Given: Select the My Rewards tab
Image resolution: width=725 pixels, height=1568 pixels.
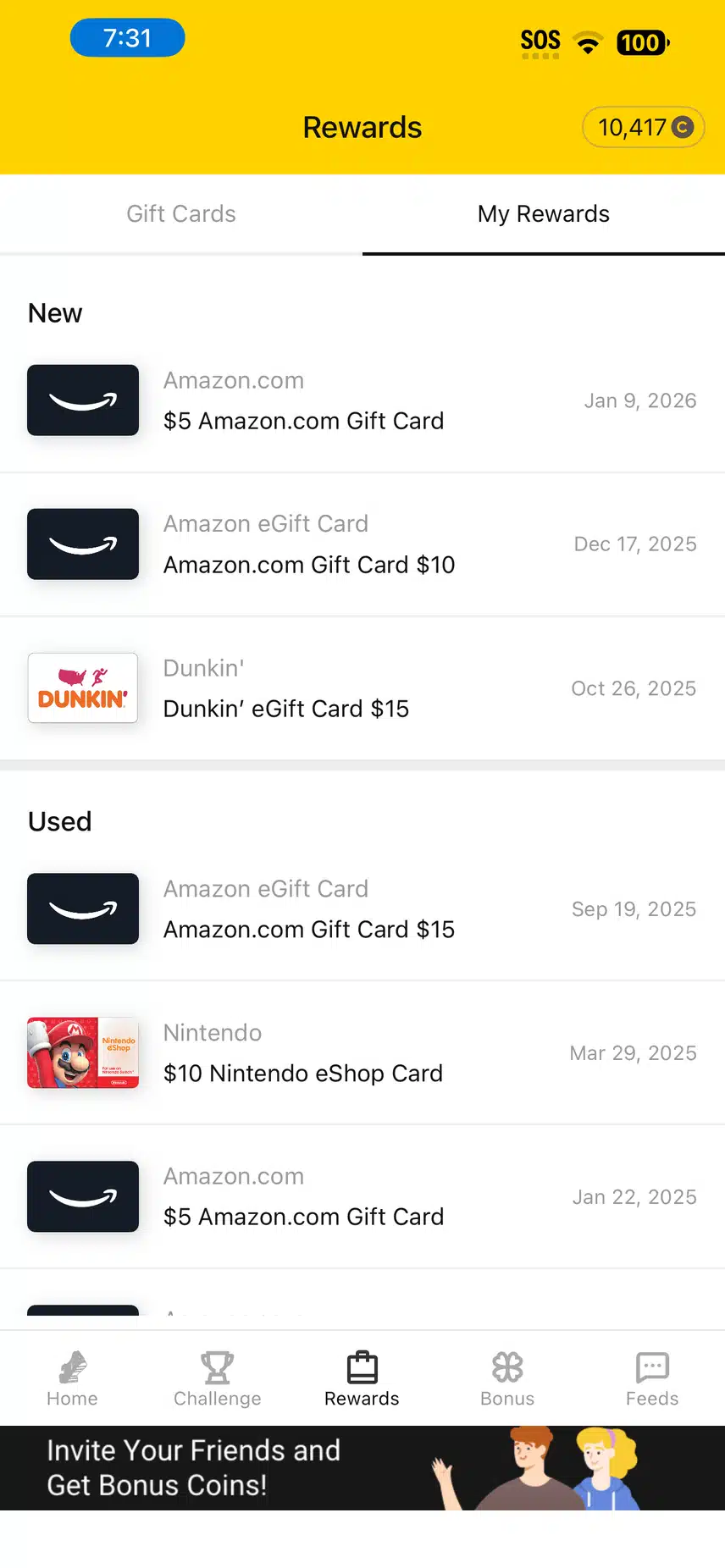Looking at the screenshot, I should [x=544, y=214].
